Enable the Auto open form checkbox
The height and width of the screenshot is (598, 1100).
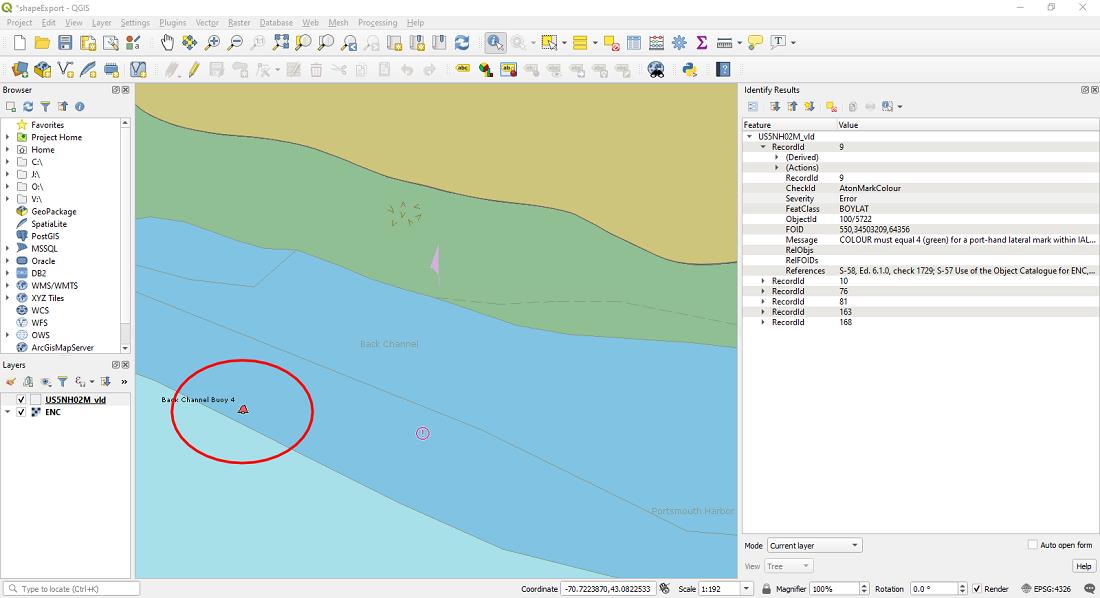click(x=1031, y=544)
